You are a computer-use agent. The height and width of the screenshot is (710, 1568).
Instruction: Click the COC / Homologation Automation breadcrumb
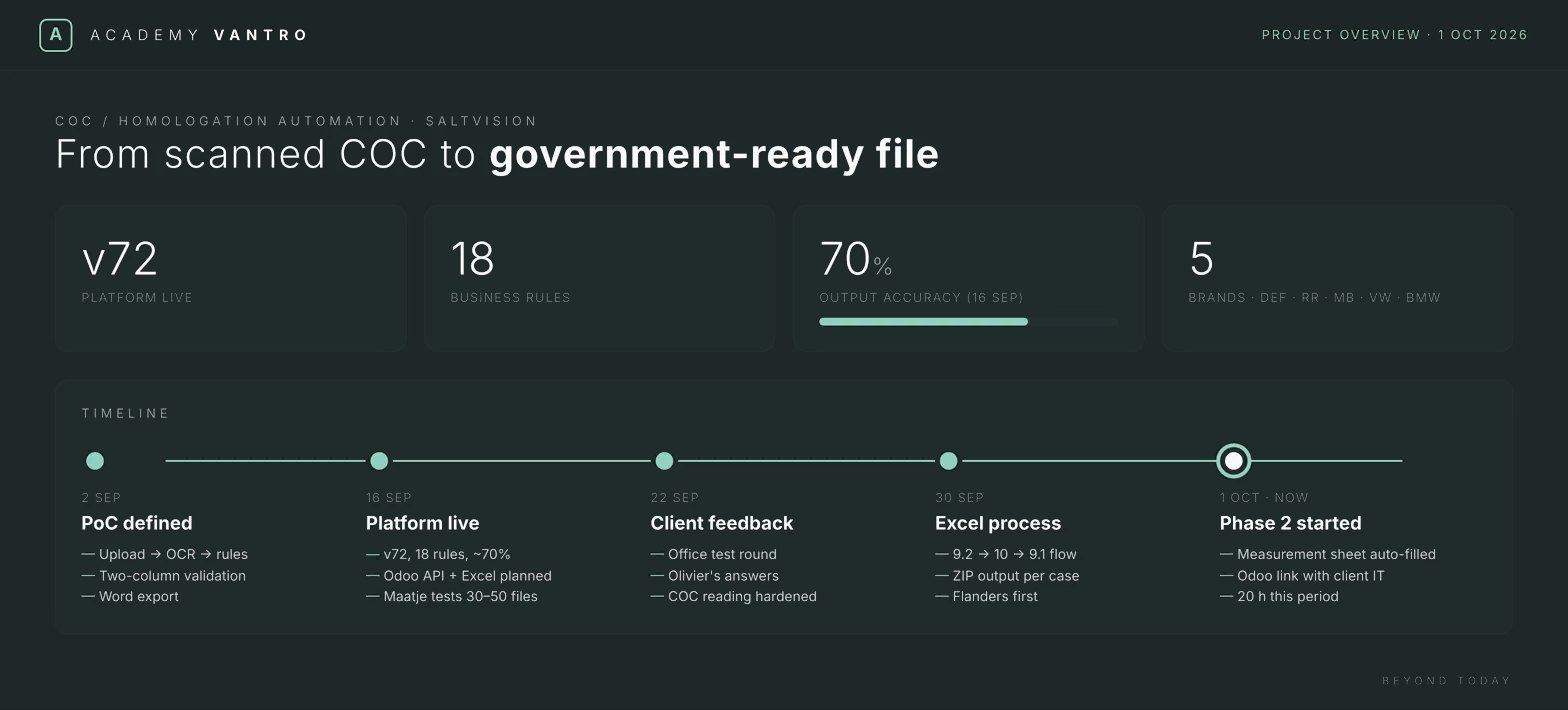(296, 121)
